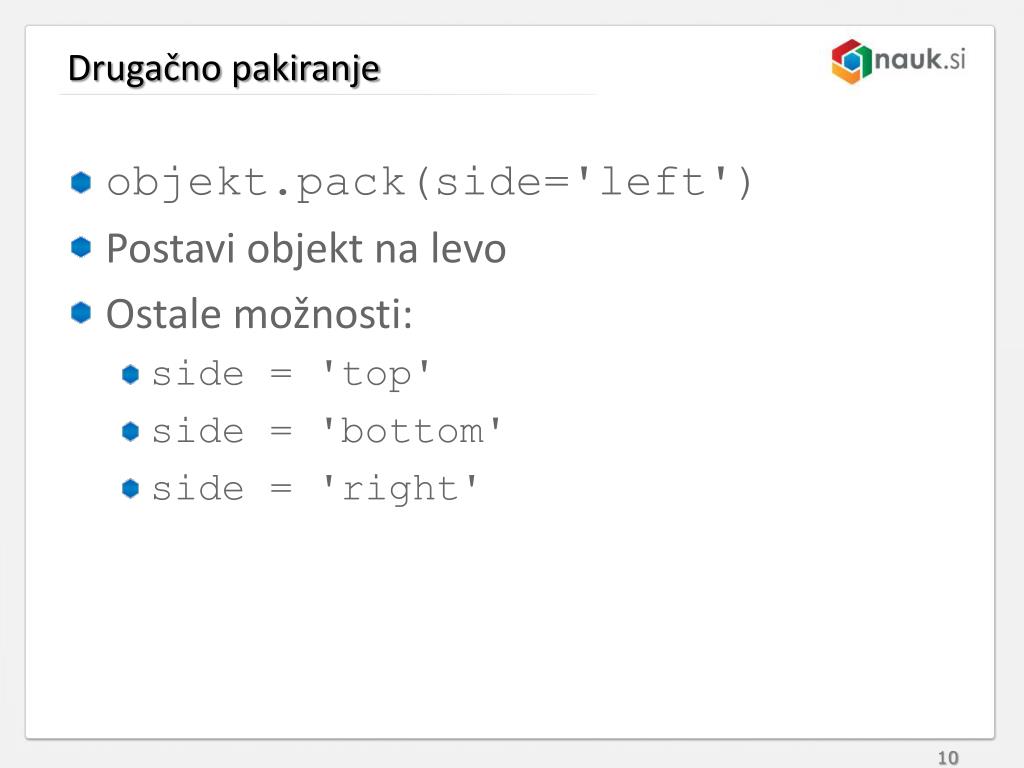
Task: Click the word 'left' in the code line
Action: coord(652,182)
